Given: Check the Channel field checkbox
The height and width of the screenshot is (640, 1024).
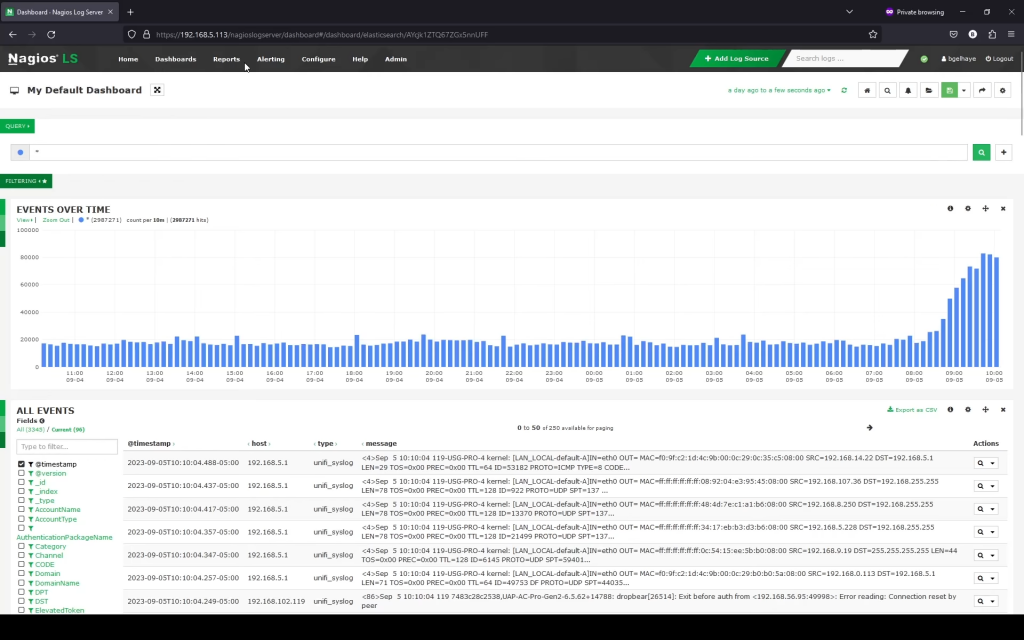Looking at the screenshot, I should pyautogui.click(x=21, y=555).
